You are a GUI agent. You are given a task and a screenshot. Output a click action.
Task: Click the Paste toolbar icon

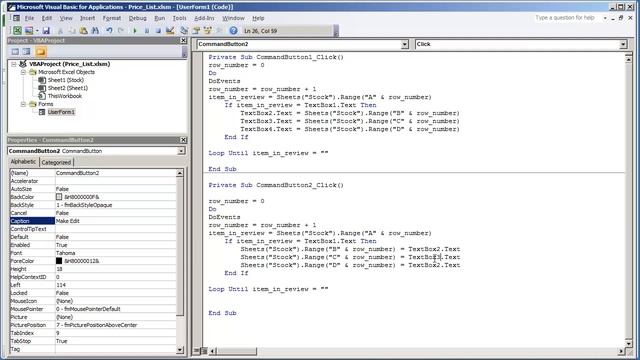pyautogui.click(x=84, y=31)
